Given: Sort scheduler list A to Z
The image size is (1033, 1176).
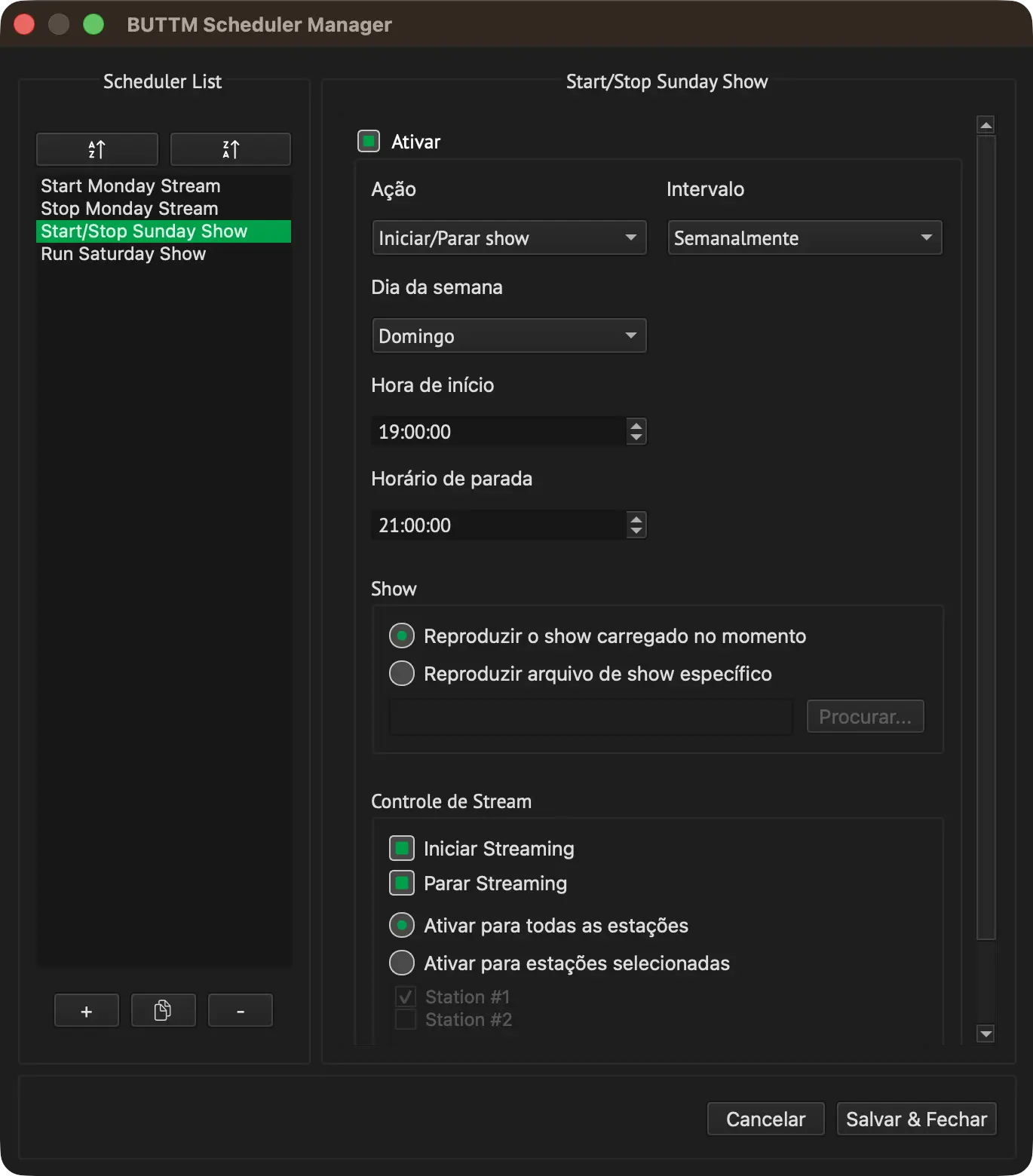Looking at the screenshot, I should [97, 149].
